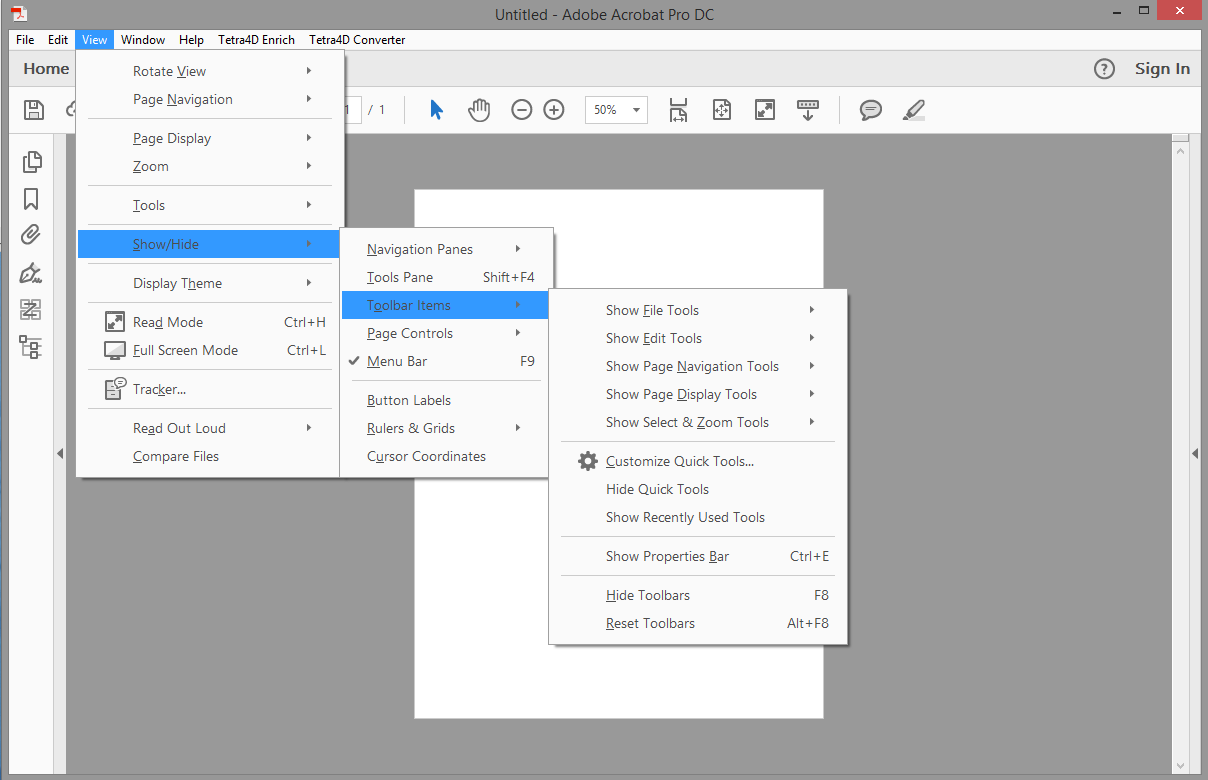Click the Fit One Full Page icon
This screenshot has width=1208, height=780.
pyautogui.click(x=722, y=110)
